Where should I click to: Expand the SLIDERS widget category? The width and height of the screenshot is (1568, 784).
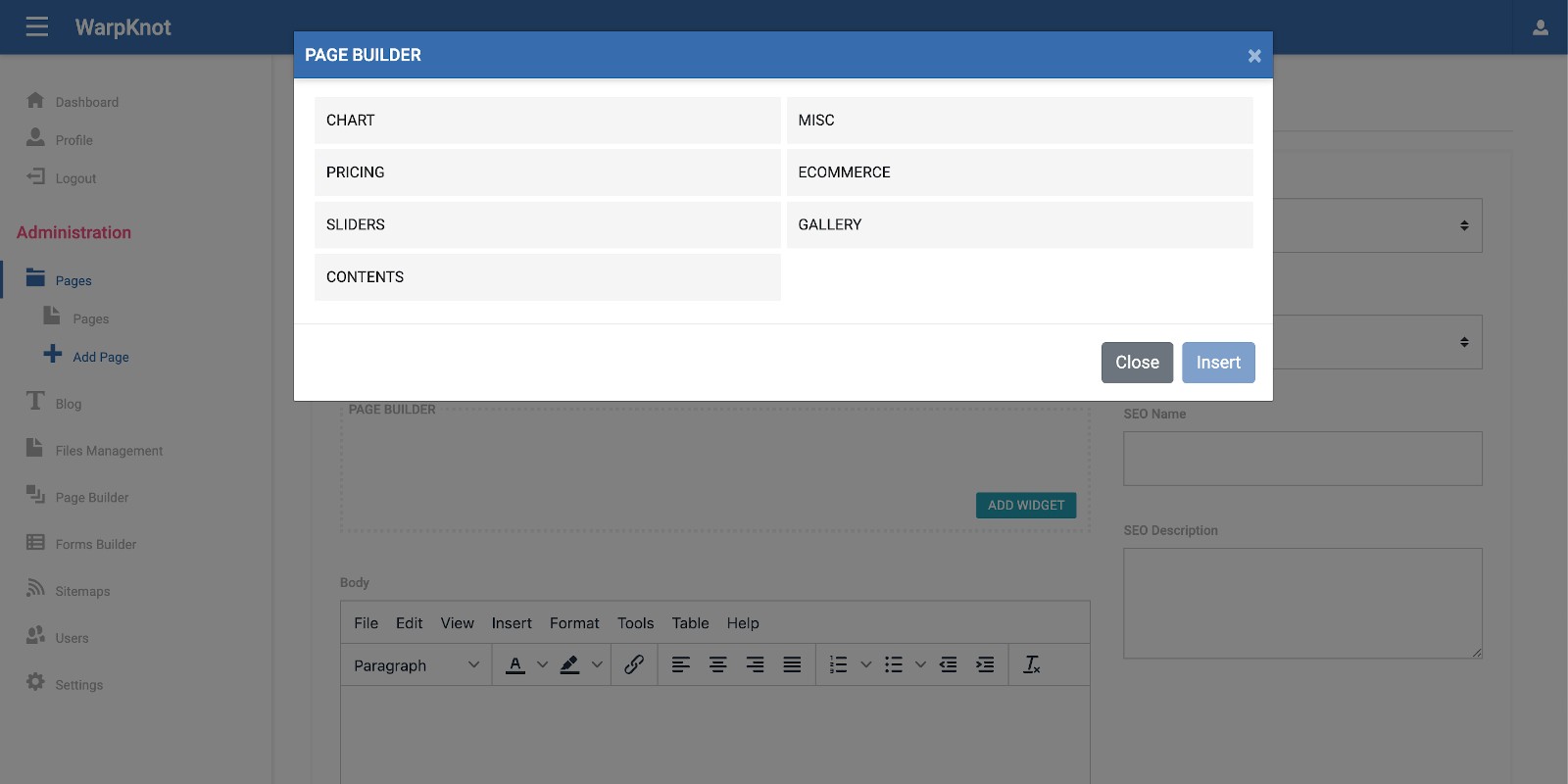[548, 224]
